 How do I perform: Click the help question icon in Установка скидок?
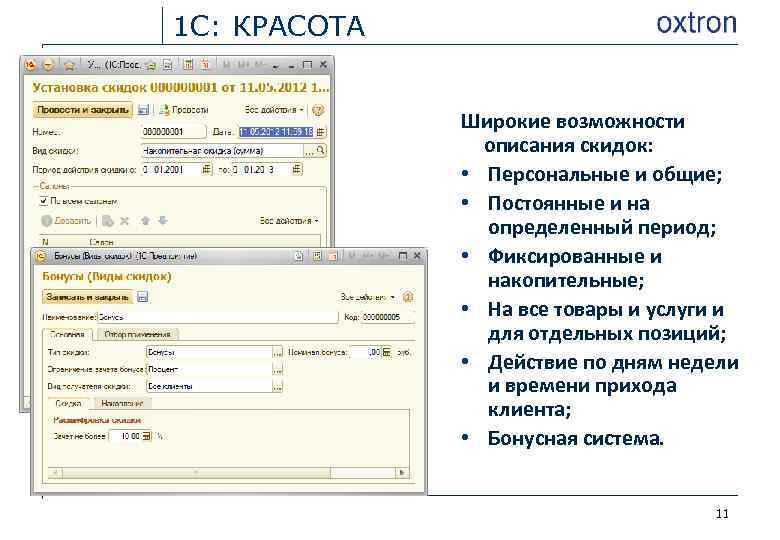tap(318, 110)
